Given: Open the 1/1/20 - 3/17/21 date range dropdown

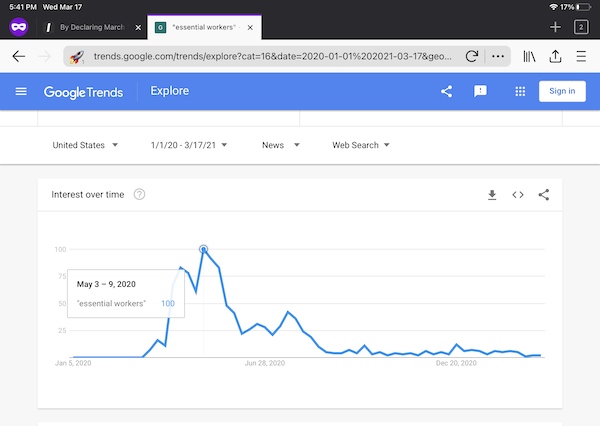Looking at the screenshot, I should pyautogui.click(x=189, y=145).
